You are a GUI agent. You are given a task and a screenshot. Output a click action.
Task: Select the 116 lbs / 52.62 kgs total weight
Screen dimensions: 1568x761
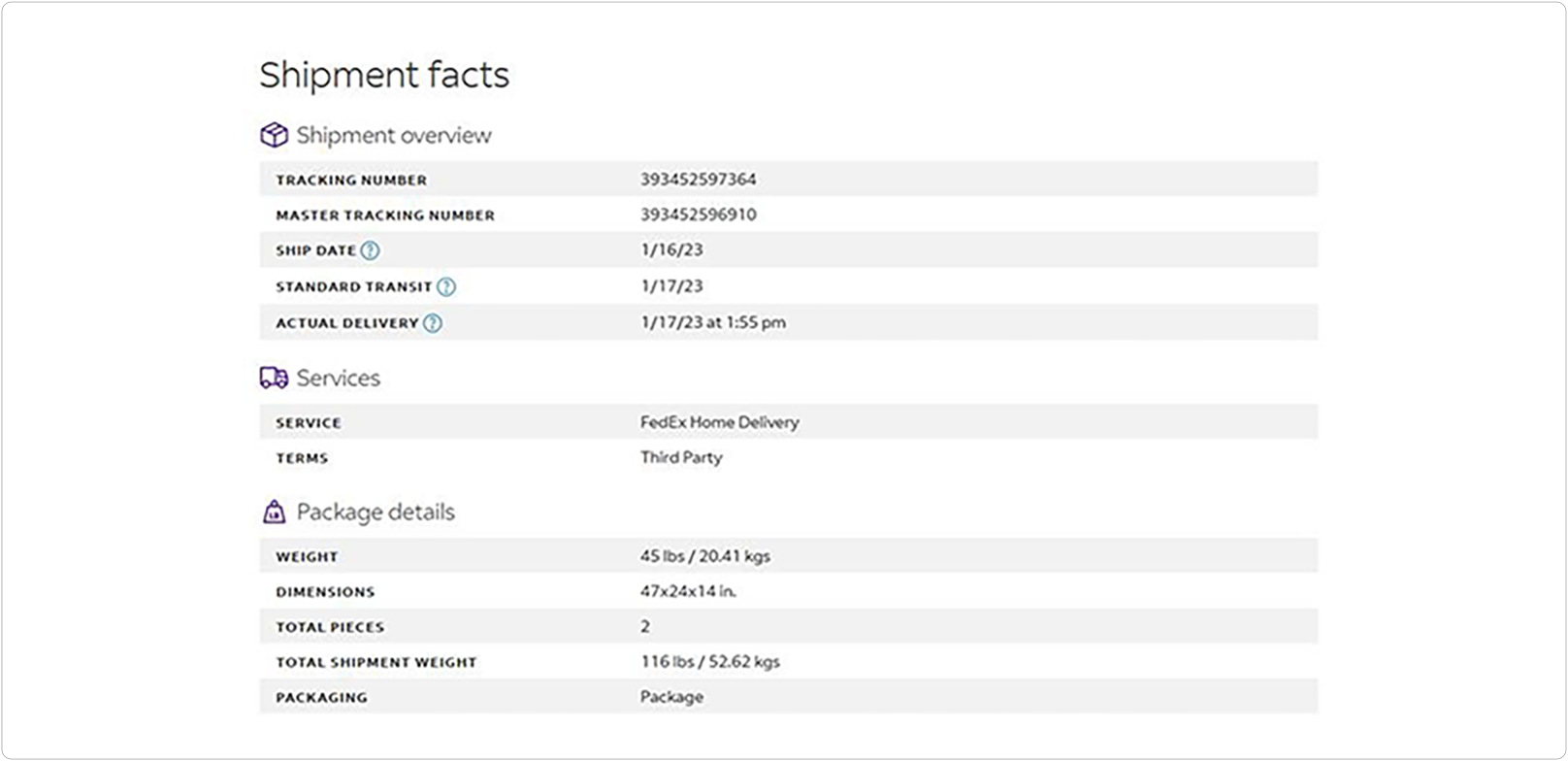point(709,662)
